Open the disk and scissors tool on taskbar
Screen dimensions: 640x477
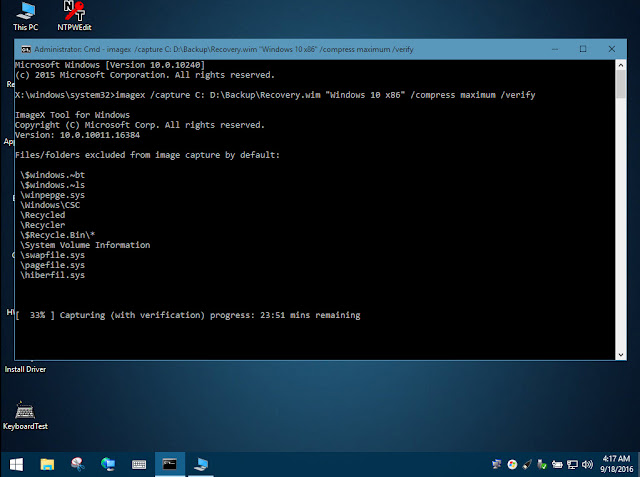(x=78, y=464)
